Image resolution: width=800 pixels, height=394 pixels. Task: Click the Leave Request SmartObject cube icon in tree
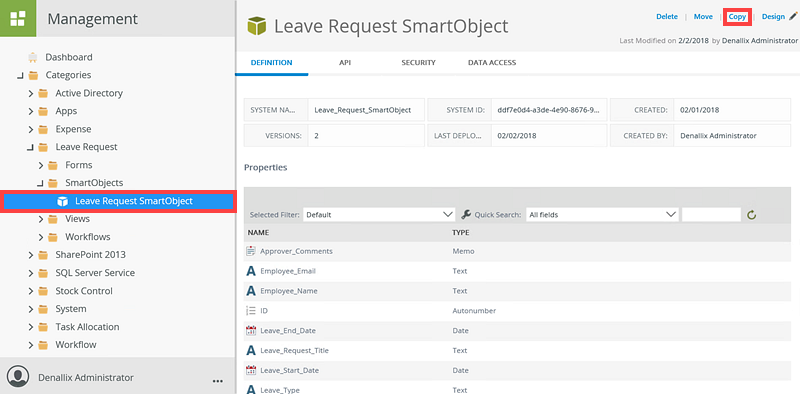62,201
